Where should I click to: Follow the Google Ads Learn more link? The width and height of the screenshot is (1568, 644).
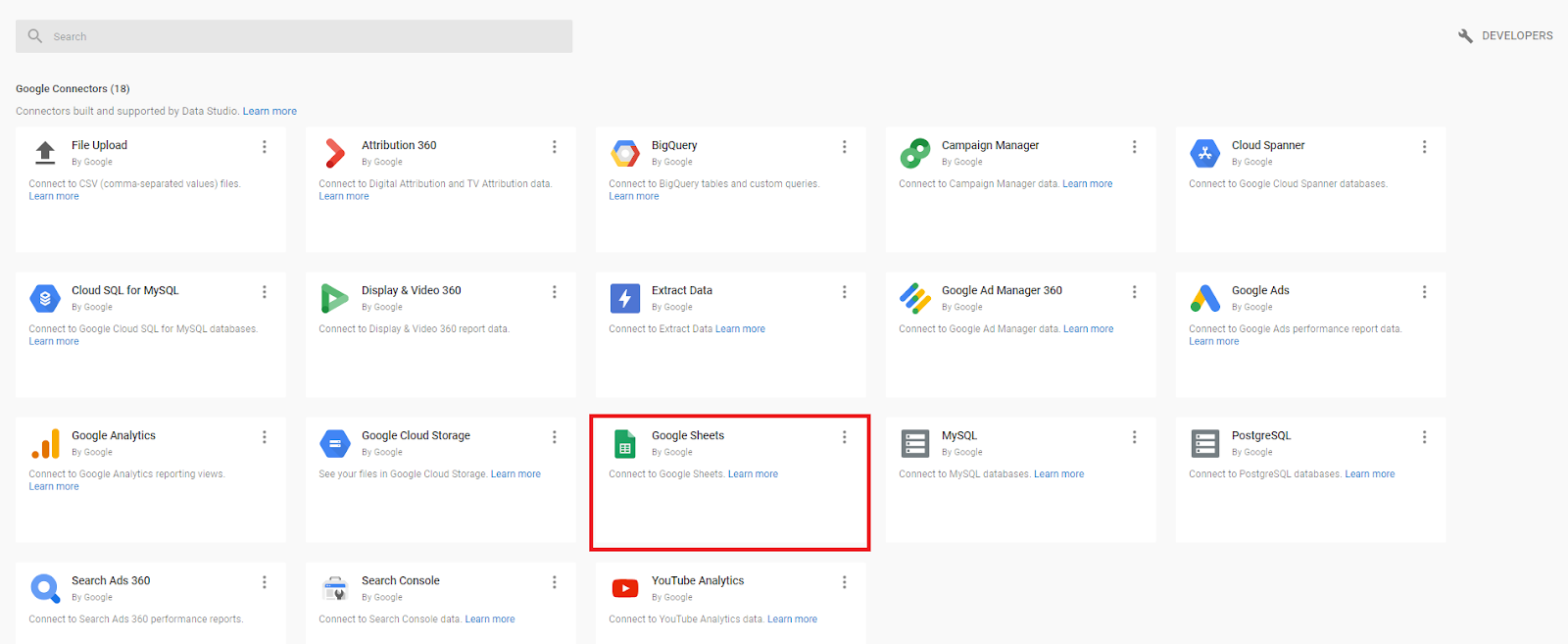coord(1214,341)
